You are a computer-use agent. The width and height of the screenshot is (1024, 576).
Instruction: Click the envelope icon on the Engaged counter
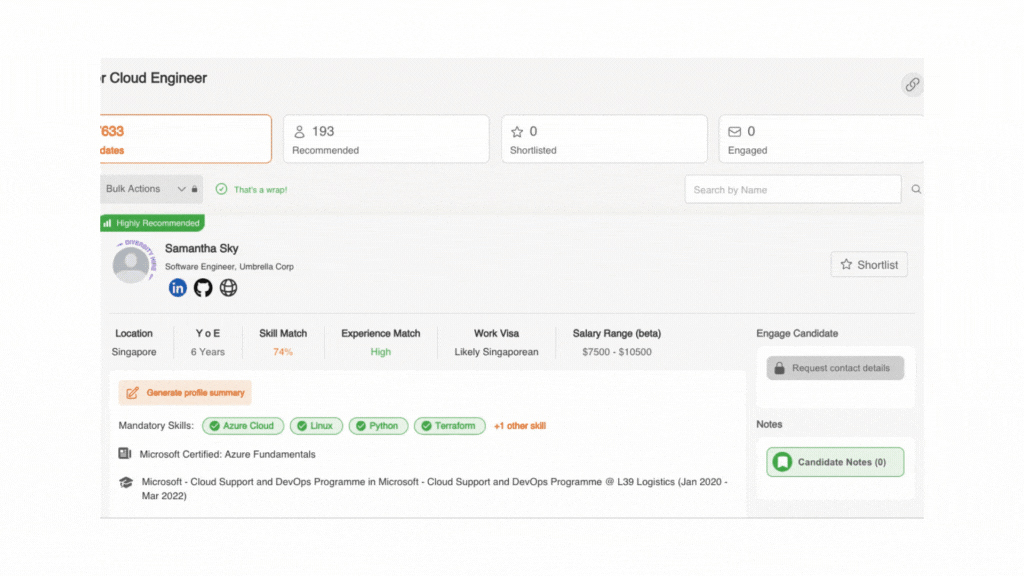(x=736, y=131)
